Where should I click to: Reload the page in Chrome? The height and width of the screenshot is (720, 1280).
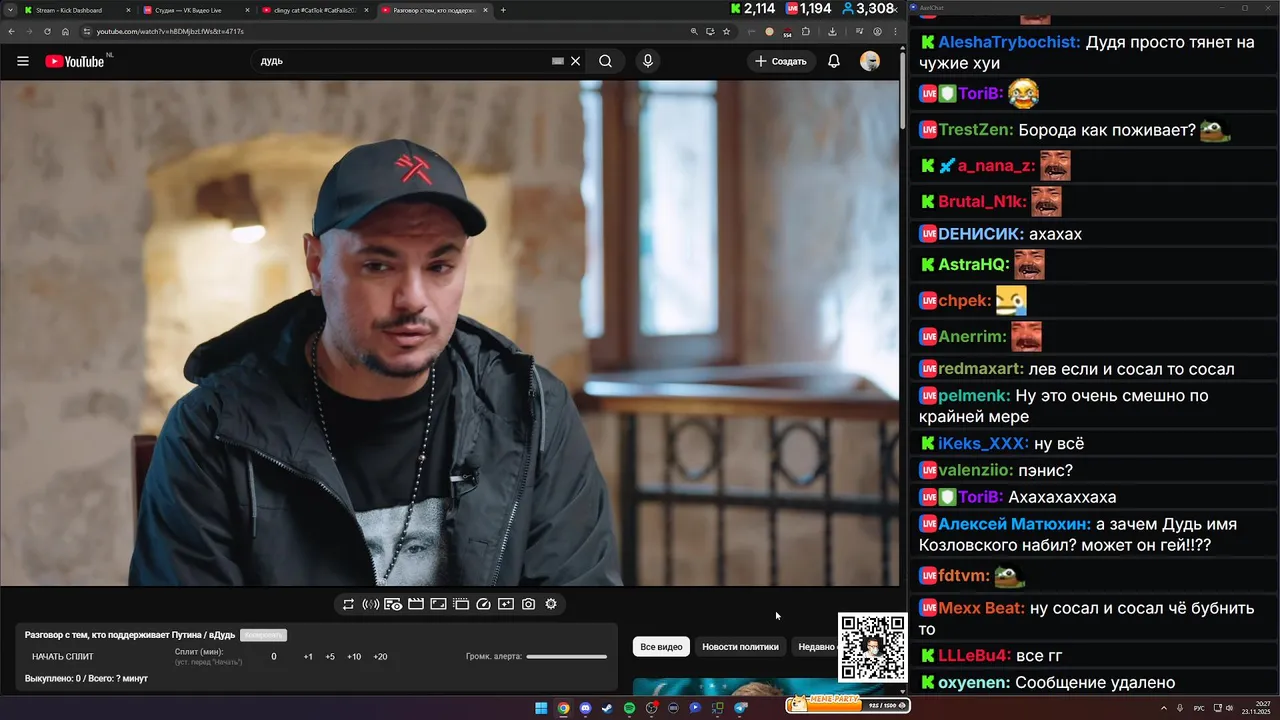pos(47,31)
